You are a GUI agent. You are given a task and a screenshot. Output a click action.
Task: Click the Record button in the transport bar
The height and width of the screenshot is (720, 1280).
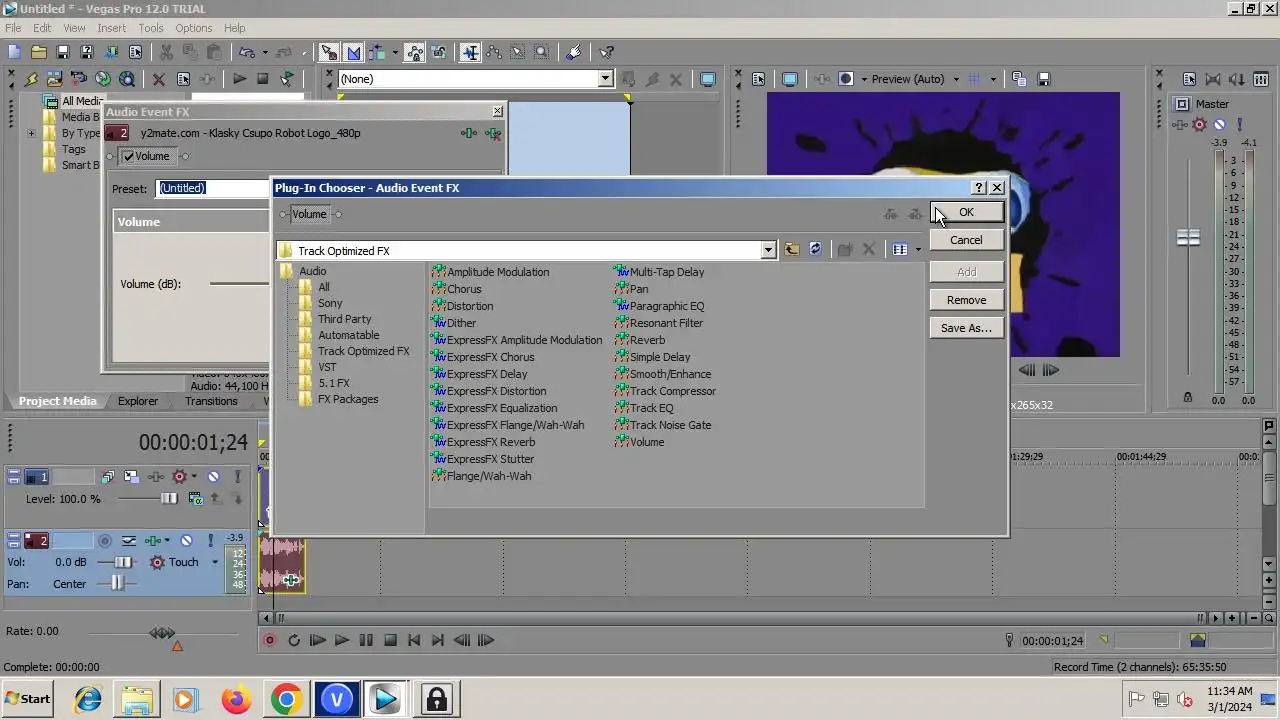click(270, 640)
